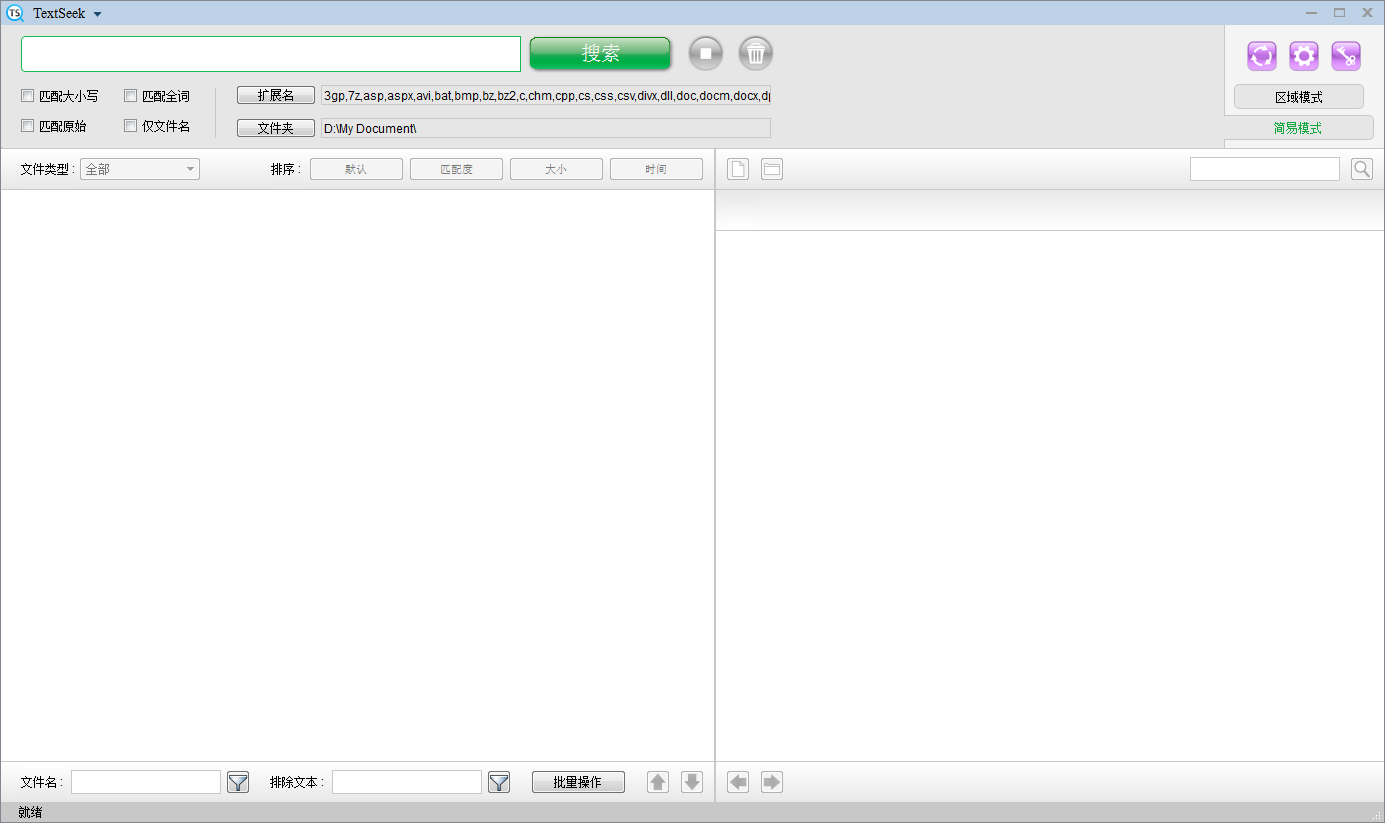
Task: Toggle the 仅文件名 checkbox
Action: [131, 126]
